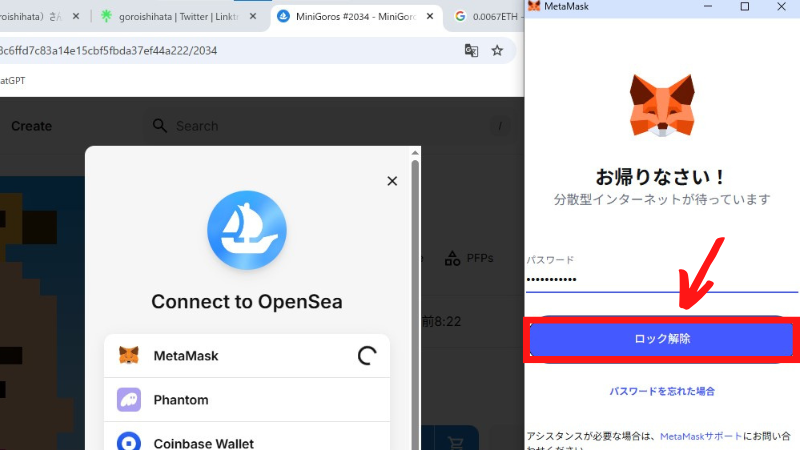
Task: Close the MetaMask window
Action: (x=781, y=6)
